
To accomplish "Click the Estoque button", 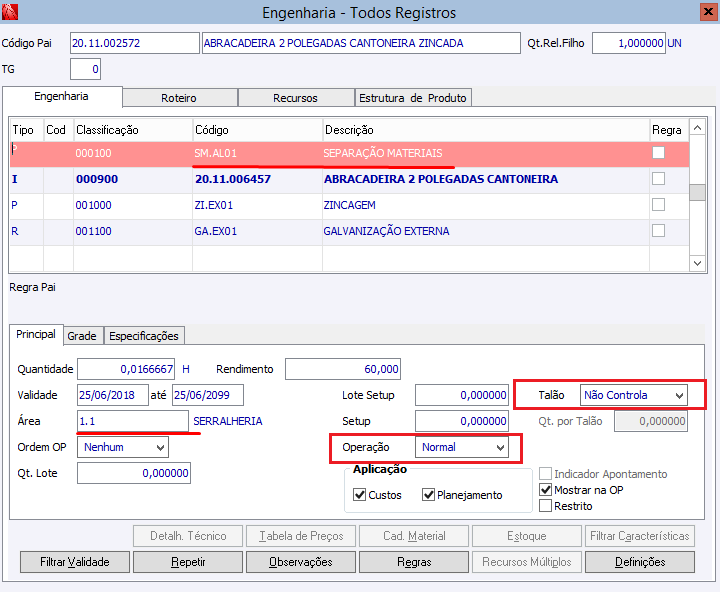I will (527, 536).
